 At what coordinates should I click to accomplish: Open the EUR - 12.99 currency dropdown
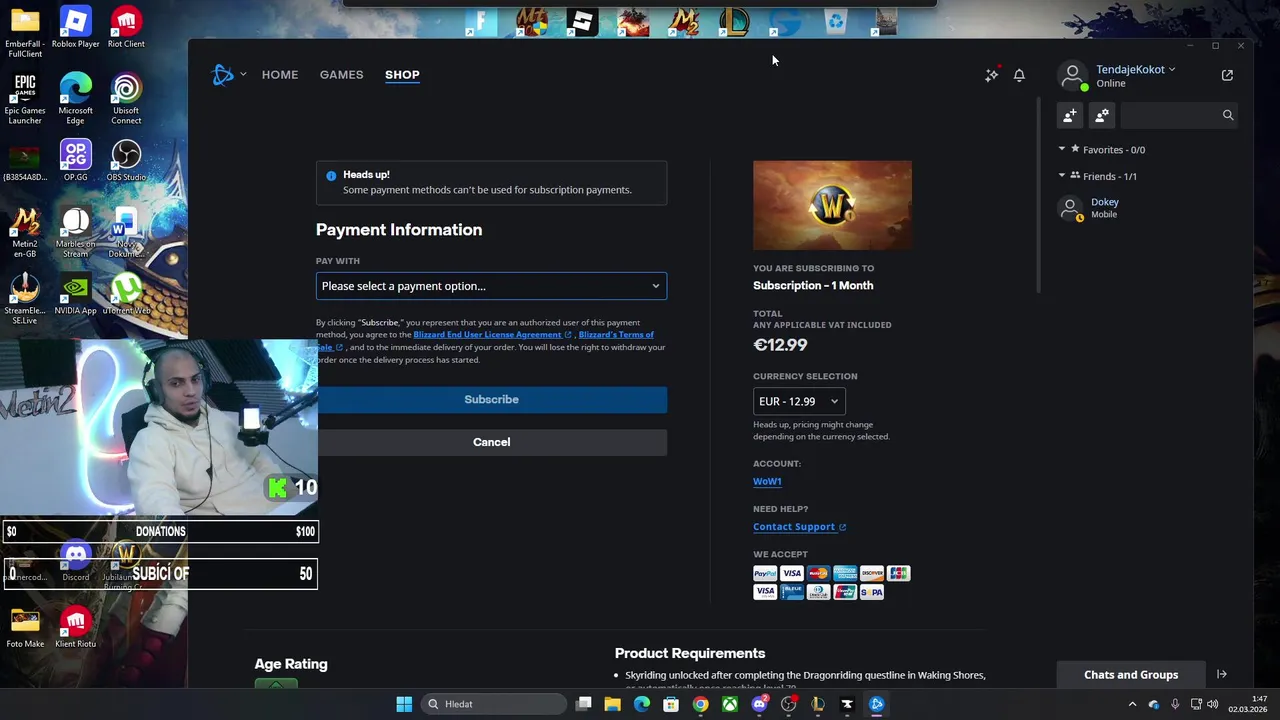(798, 401)
